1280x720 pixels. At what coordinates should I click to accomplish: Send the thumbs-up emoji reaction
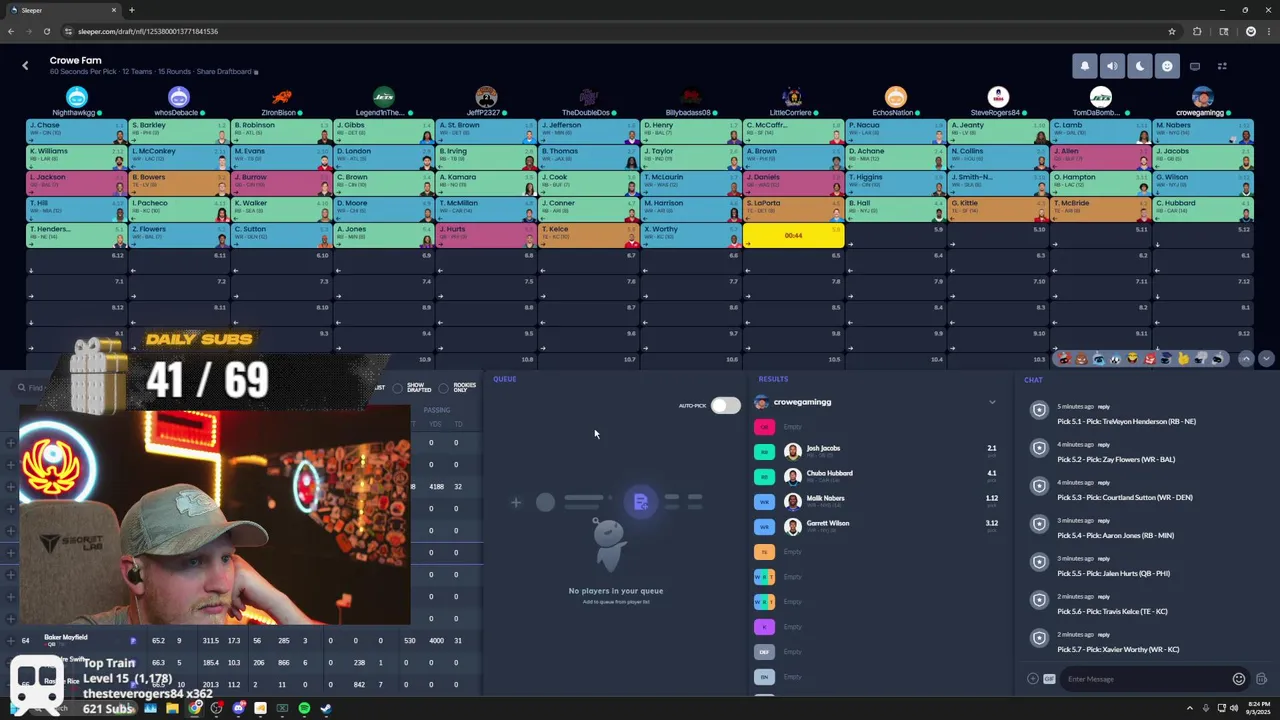click(x=1183, y=358)
